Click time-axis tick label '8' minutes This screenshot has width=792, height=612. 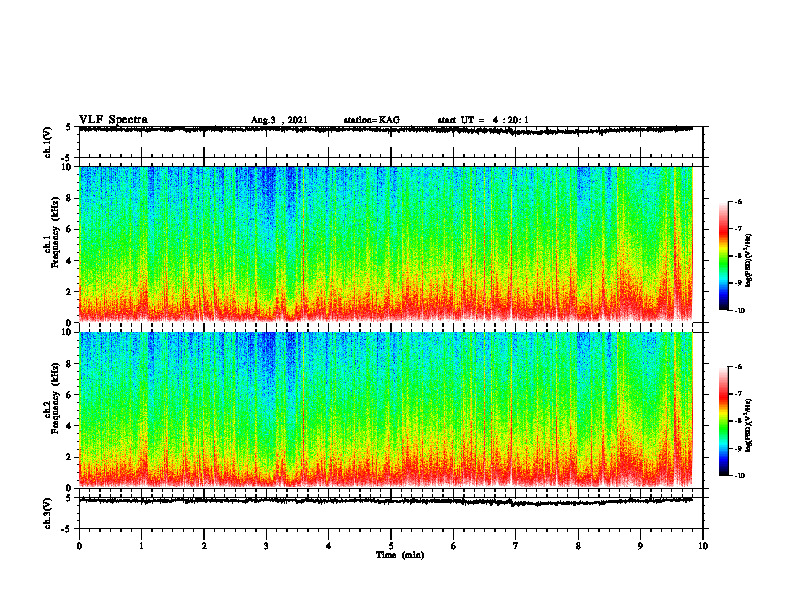(x=578, y=546)
